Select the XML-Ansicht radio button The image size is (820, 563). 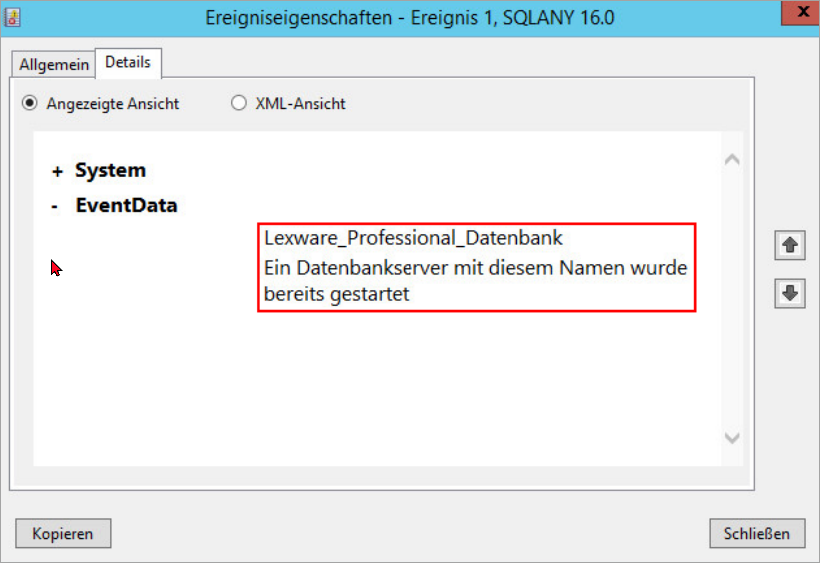point(239,103)
